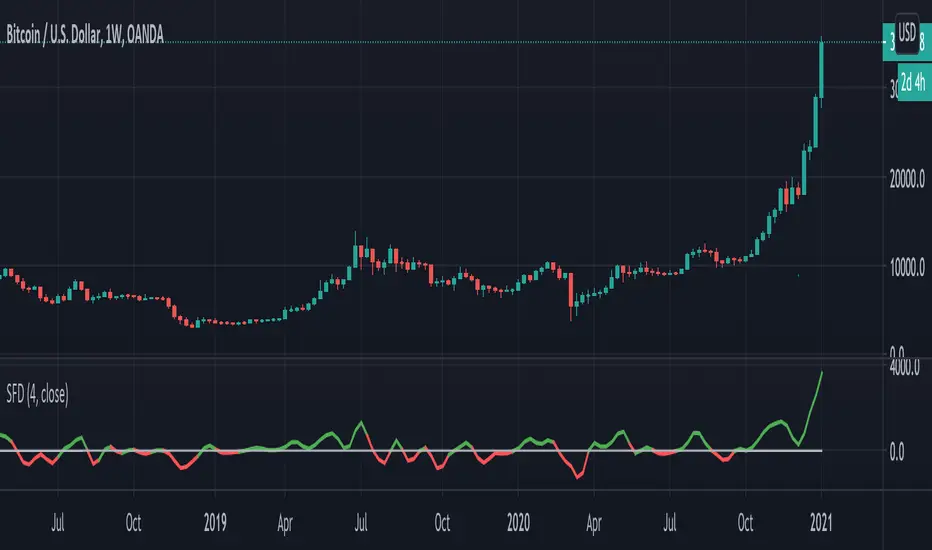Image resolution: width=932 pixels, height=550 pixels.
Task: Click the leftmost Jul label on time axis
Action: click(x=58, y=521)
